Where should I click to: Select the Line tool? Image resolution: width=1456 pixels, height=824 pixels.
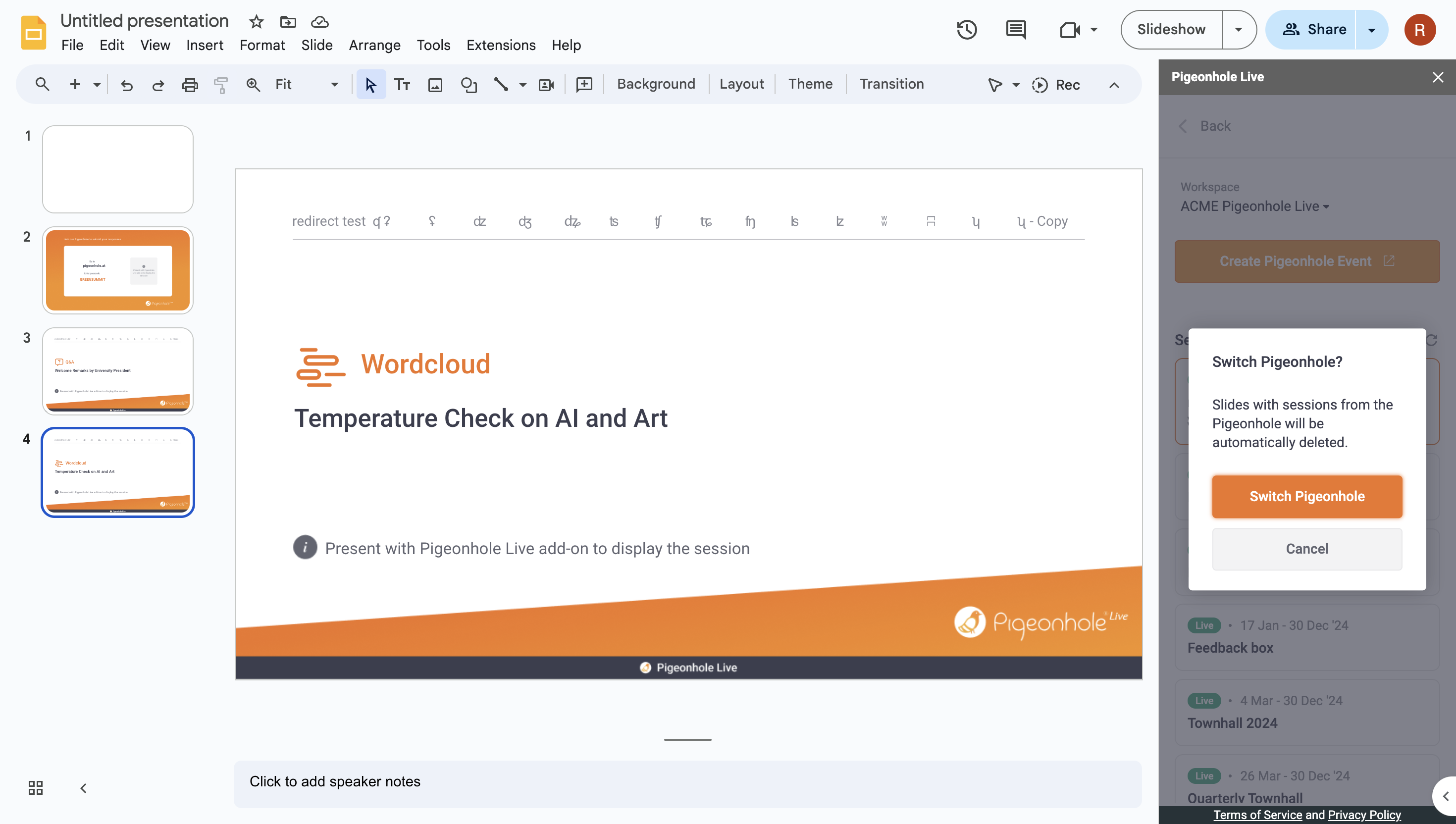pos(501,85)
